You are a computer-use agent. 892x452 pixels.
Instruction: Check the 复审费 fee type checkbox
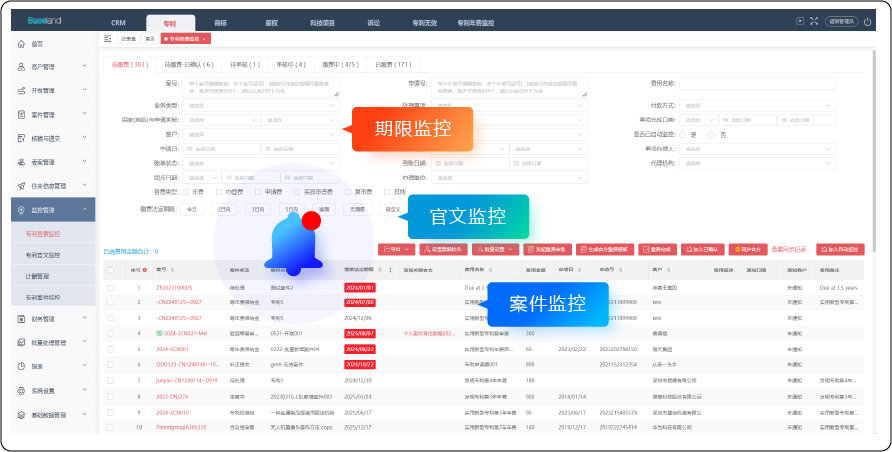pos(348,192)
